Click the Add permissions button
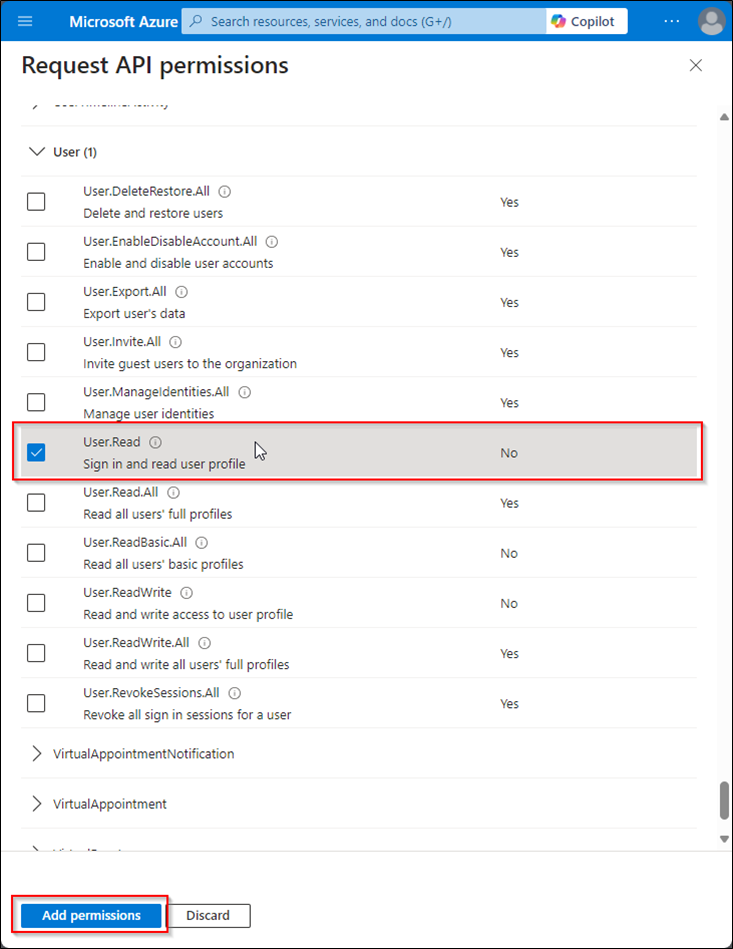 (91, 916)
